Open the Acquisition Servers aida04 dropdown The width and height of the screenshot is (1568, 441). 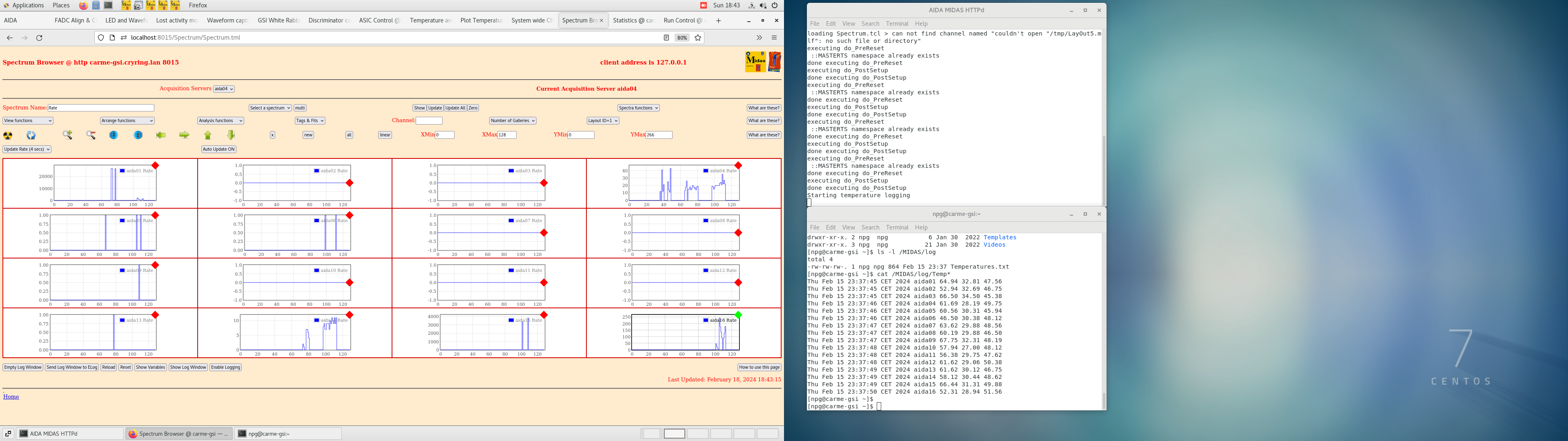tap(223, 89)
